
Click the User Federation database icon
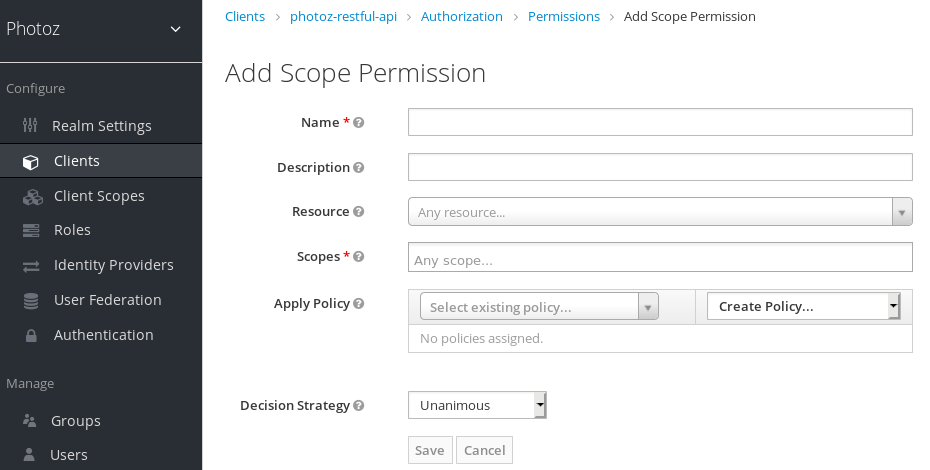pyautogui.click(x=31, y=300)
